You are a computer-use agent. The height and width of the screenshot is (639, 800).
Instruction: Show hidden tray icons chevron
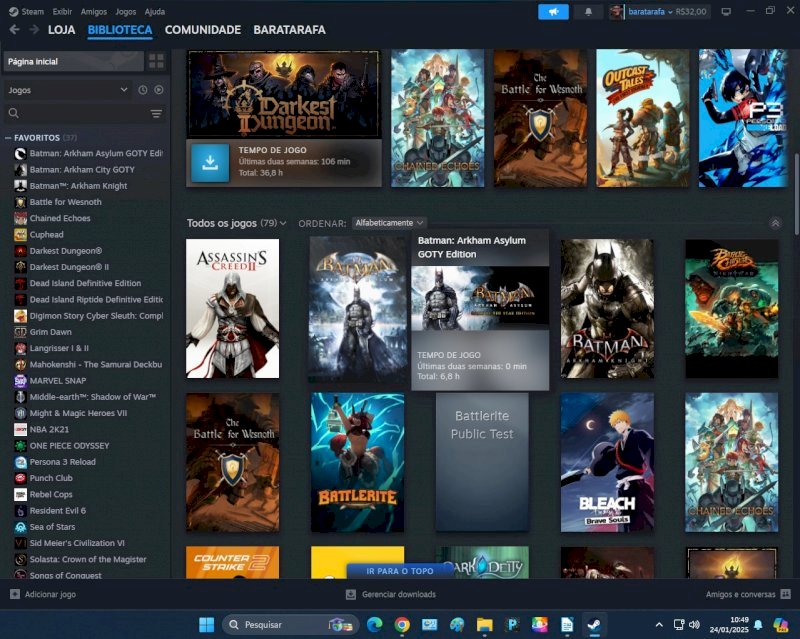pyautogui.click(x=659, y=624)
